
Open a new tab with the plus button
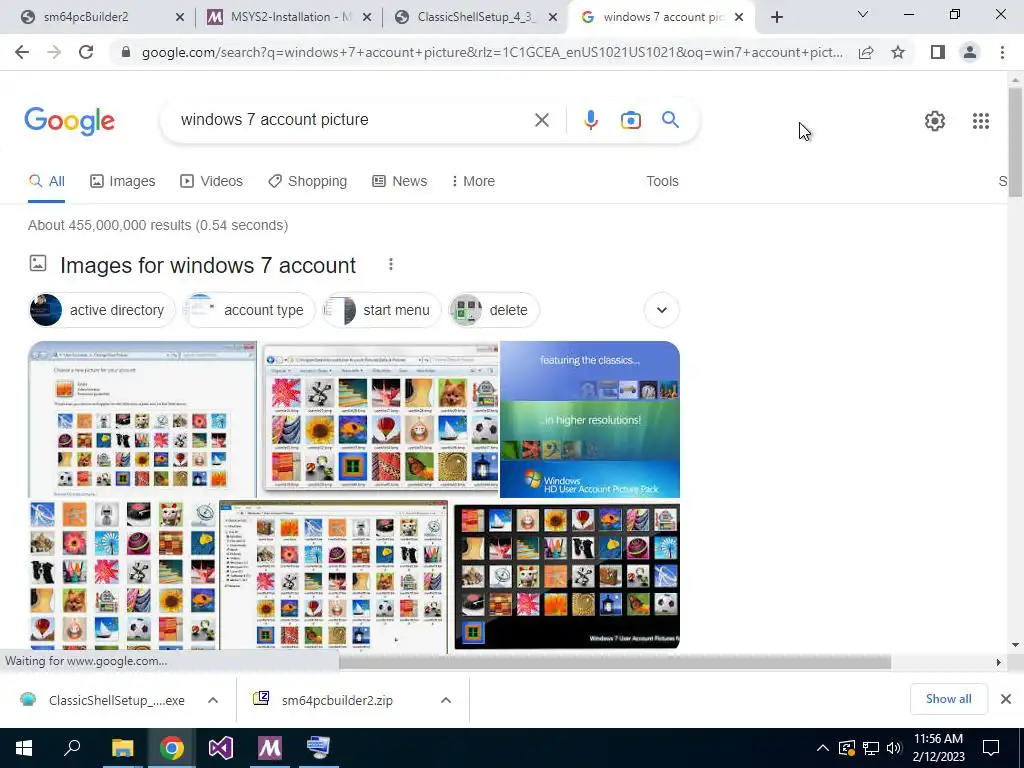coord(776,17)
